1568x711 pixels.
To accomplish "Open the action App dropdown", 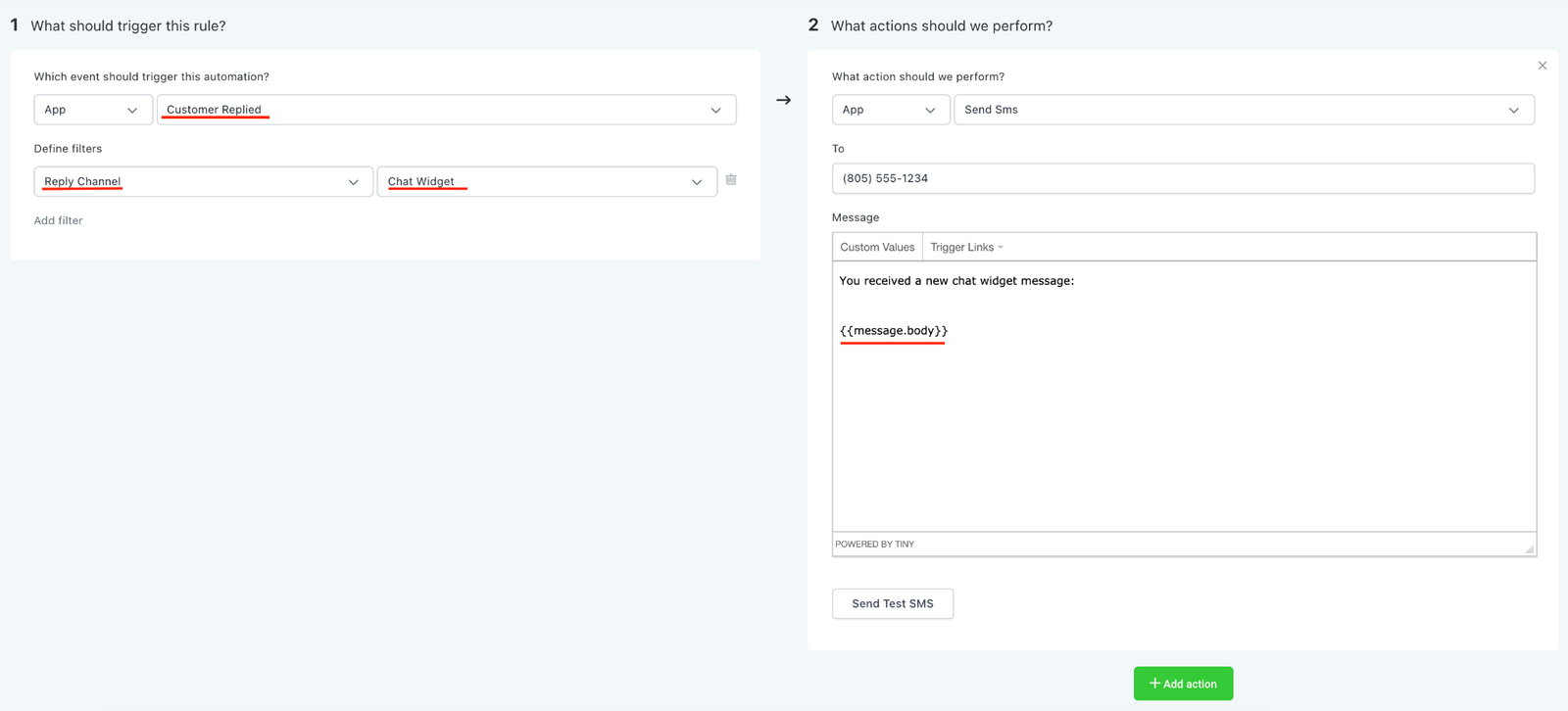I will point(891,110).
